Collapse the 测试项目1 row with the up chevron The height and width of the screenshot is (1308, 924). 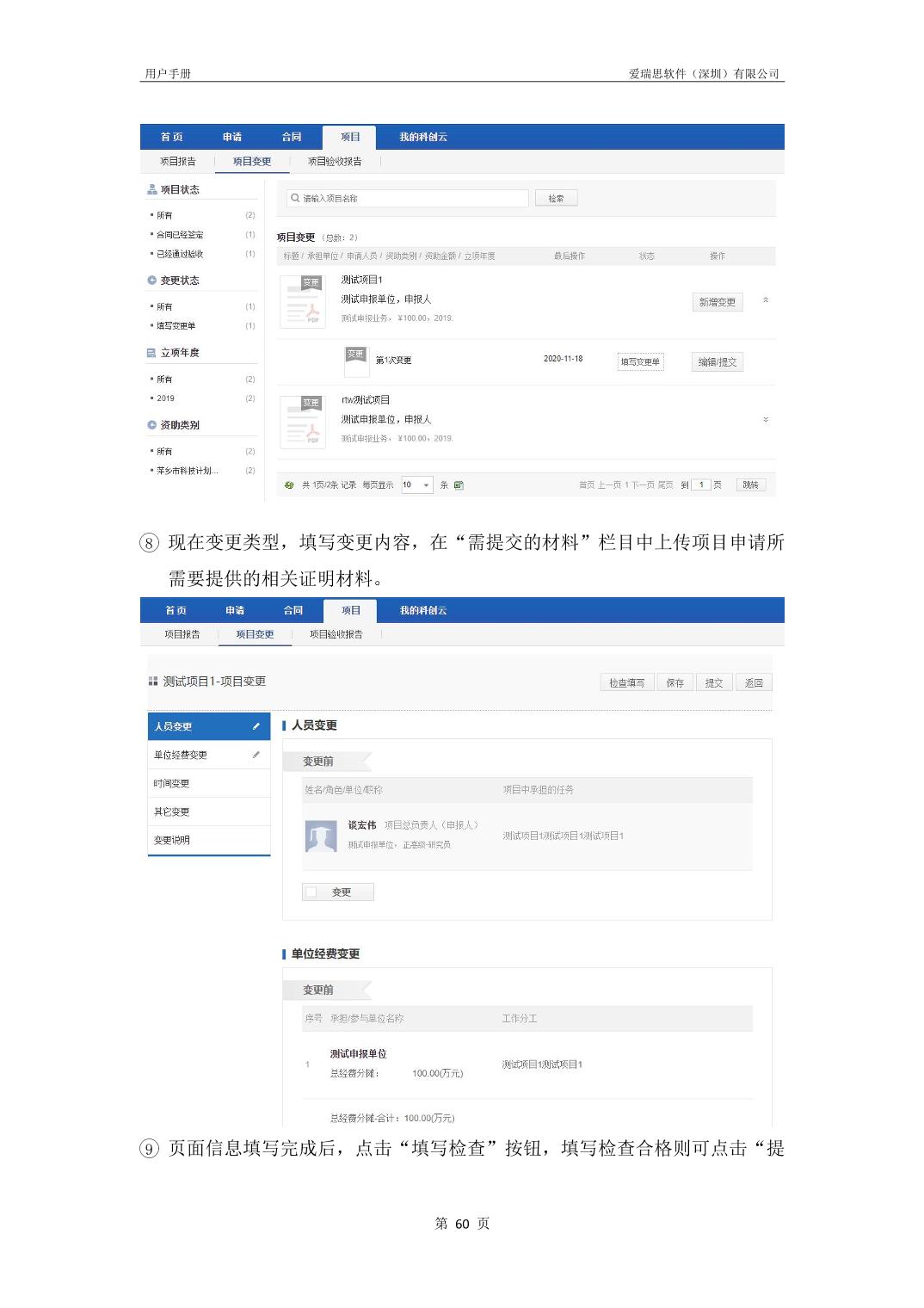[766, 300]
